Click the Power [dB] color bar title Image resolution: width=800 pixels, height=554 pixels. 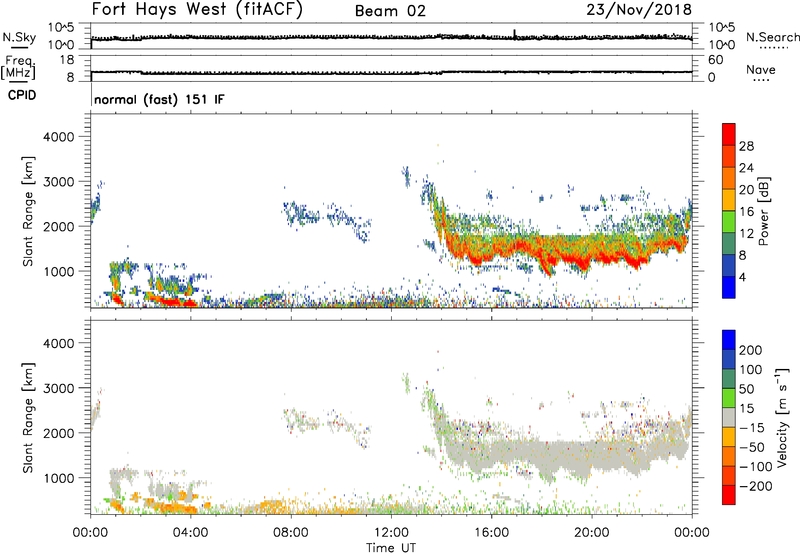pyautogui.click(x=763, y=211)
